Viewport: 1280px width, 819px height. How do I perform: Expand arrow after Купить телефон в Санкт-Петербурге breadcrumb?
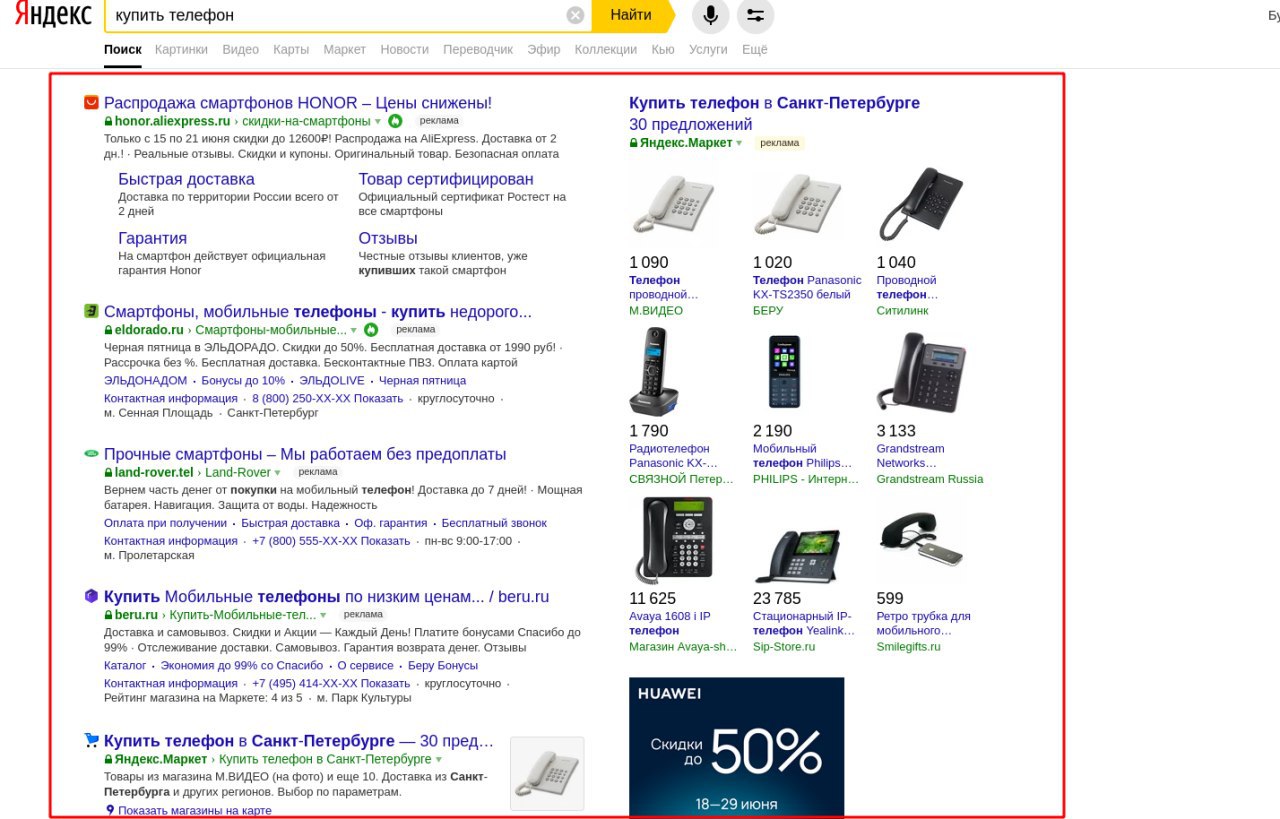[439, 760]
